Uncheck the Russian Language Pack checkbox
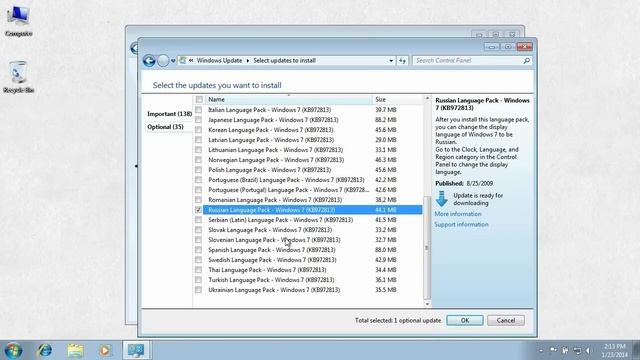 tap(198, 210)
